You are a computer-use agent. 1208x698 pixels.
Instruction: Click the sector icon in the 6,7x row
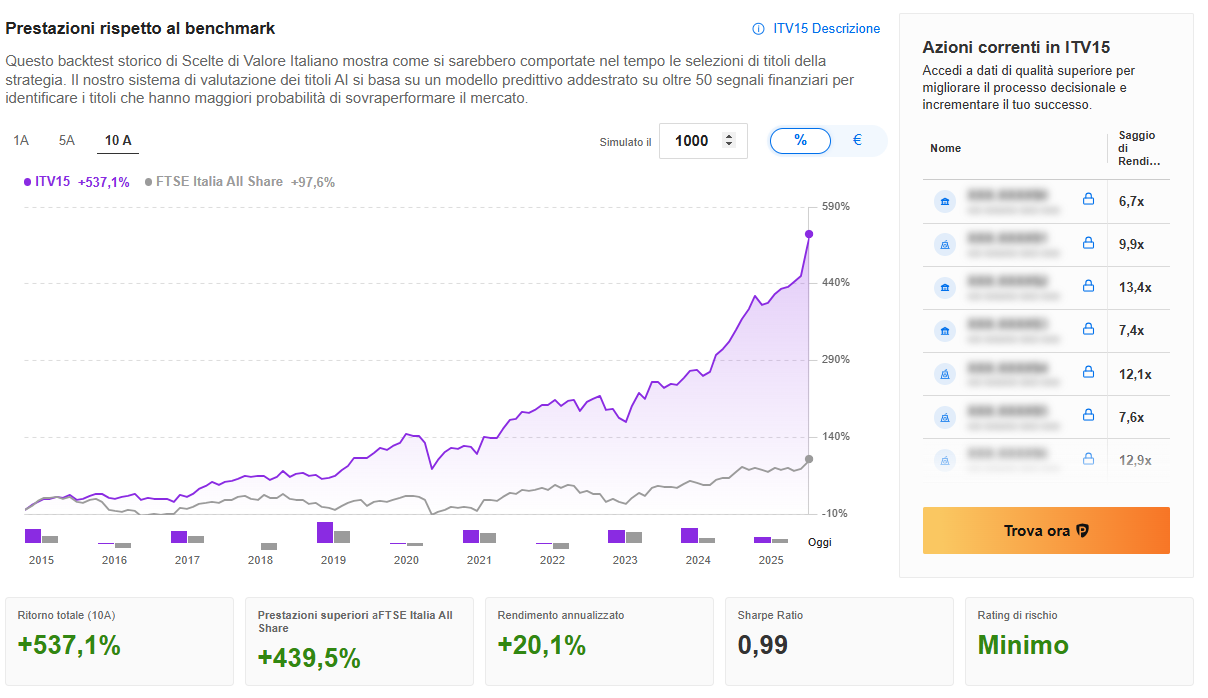(x=944, y=201)
